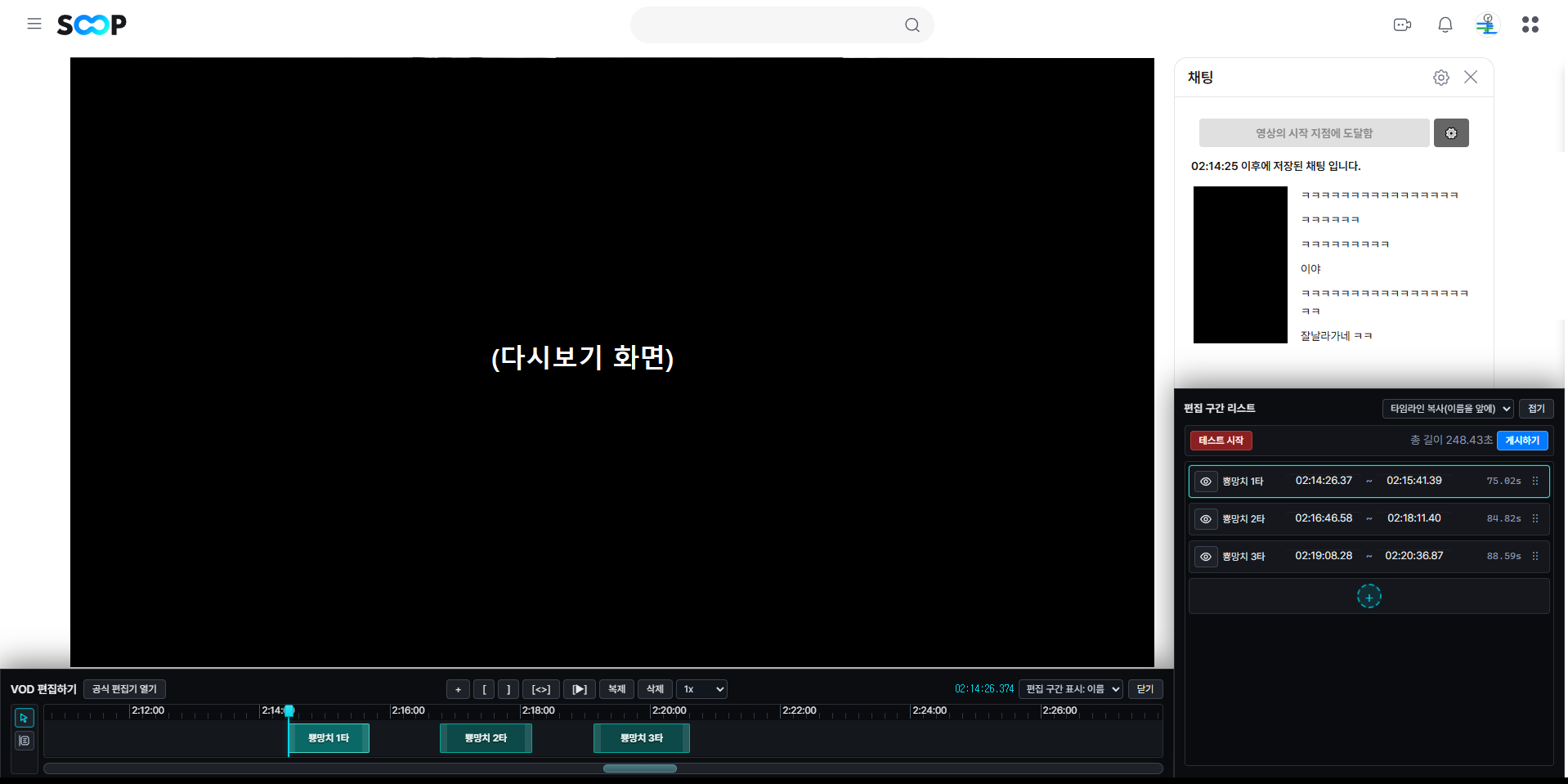Mark segment end with the ] tool
This screenshot has height=784, width=1568.
click(x=508, y=689)
